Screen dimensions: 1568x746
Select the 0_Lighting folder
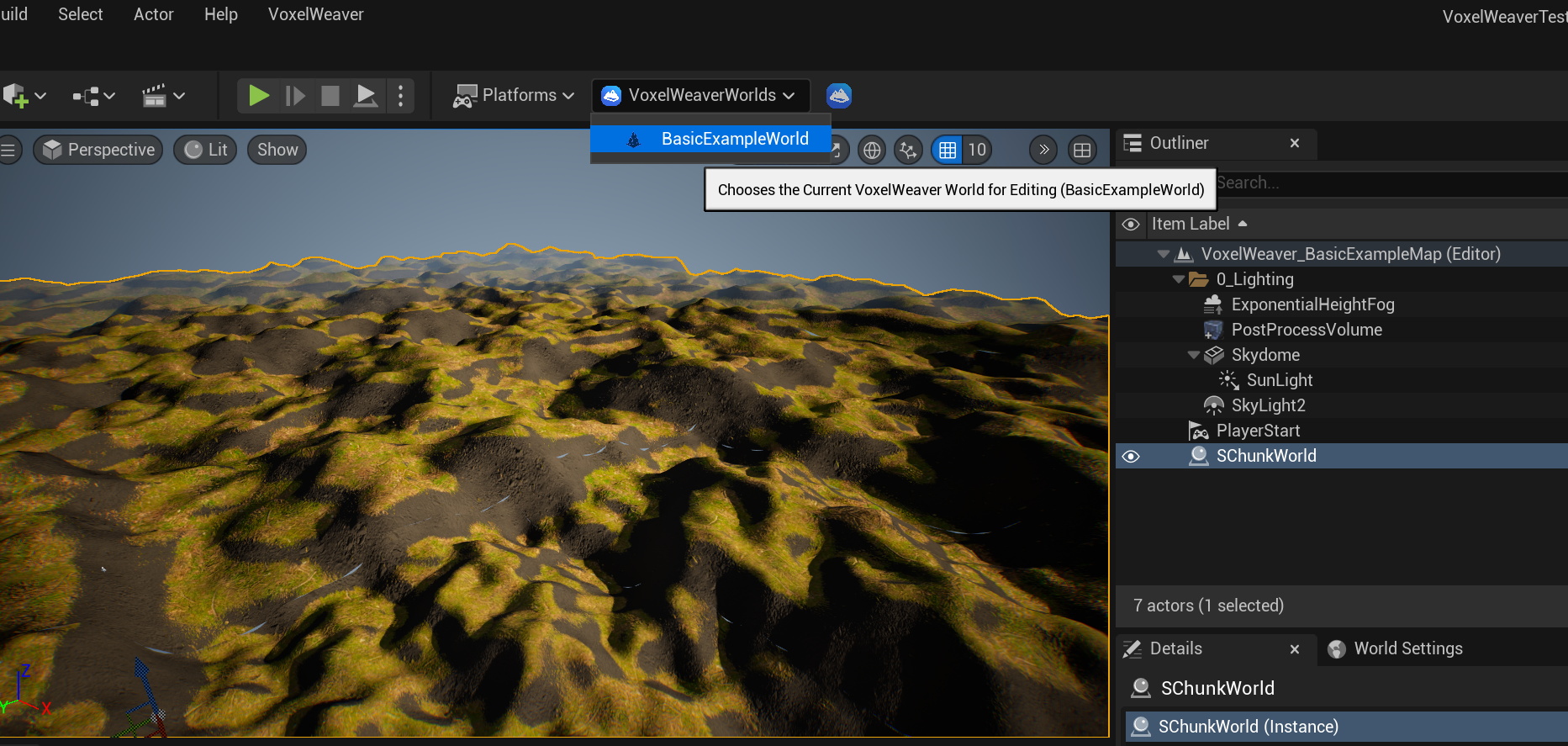pyautogui.click(x=1254, y=279)
